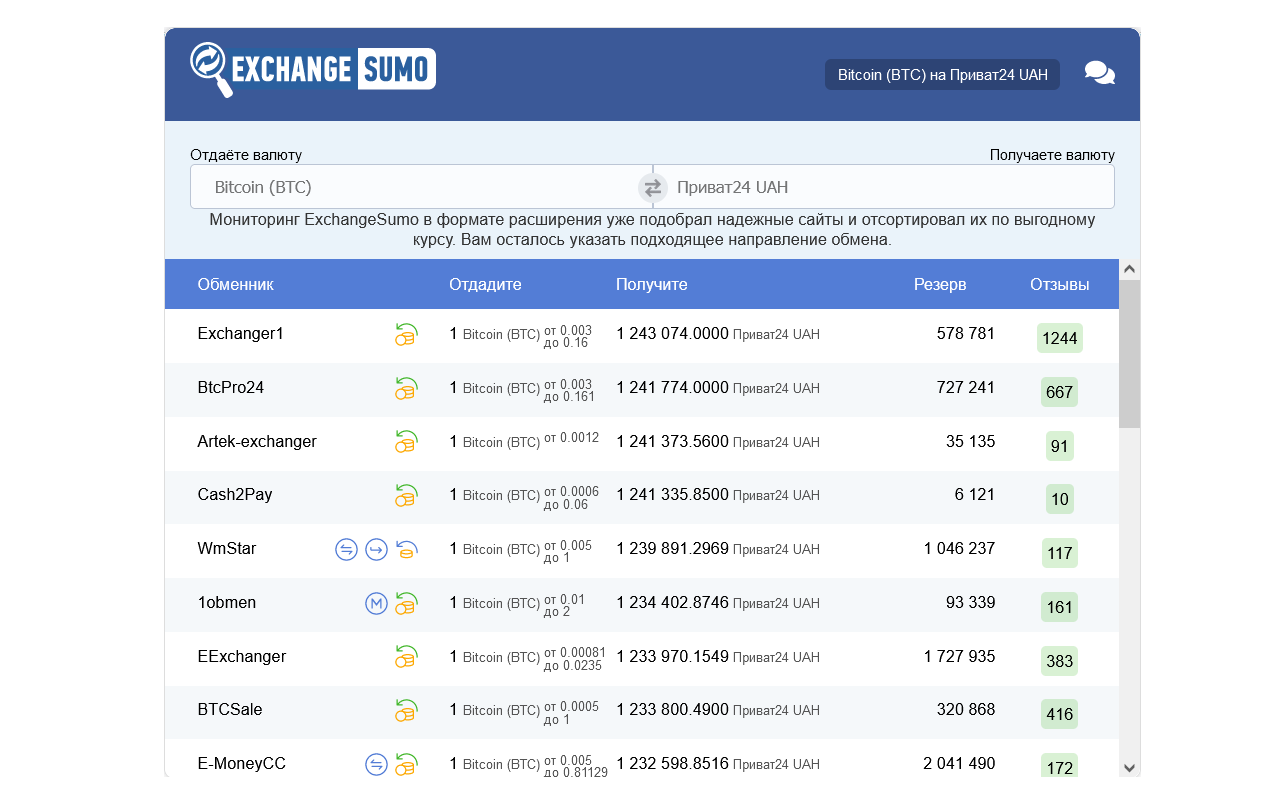
Task: Click the scrollbar down arrow
Action: point(1130,768)
